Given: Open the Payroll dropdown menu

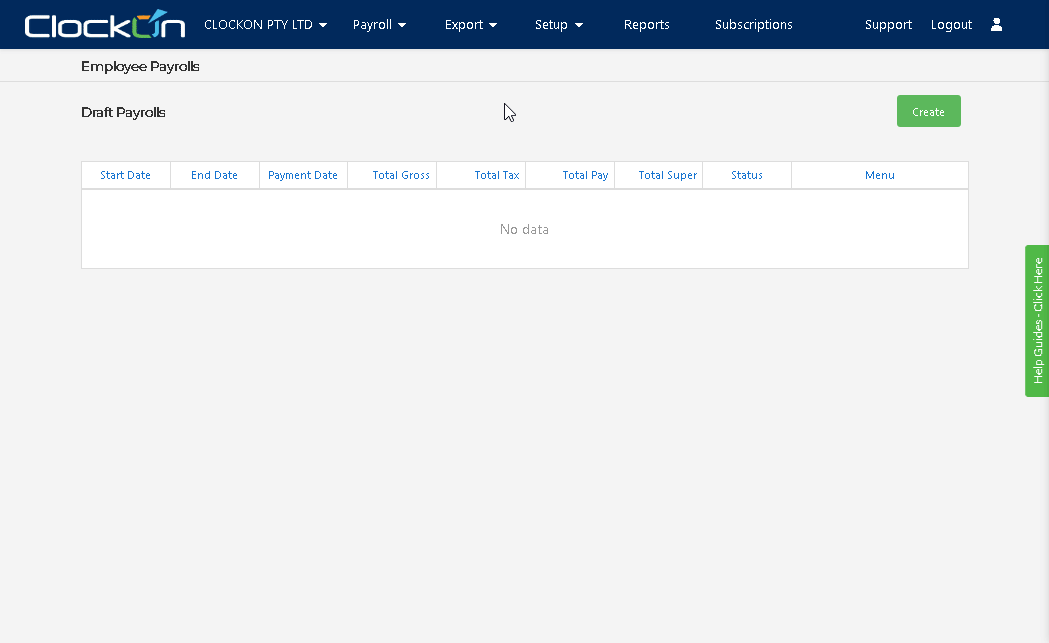Looking at the screenshot, I should tap(379, 24).
